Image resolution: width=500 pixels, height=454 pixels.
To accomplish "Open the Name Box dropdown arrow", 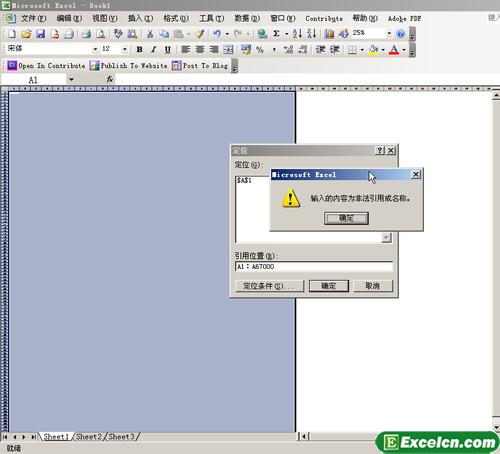I will click(71, 80).
